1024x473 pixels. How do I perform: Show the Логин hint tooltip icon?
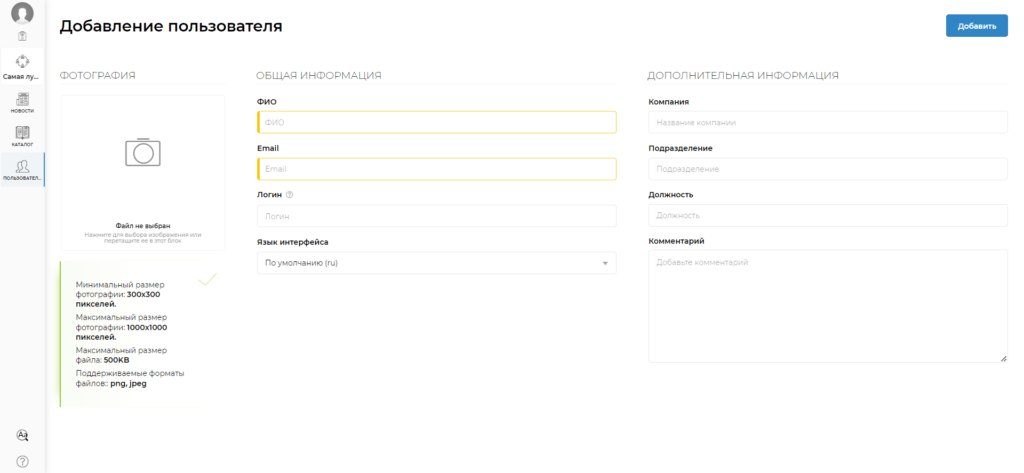[x=289, y=195]
